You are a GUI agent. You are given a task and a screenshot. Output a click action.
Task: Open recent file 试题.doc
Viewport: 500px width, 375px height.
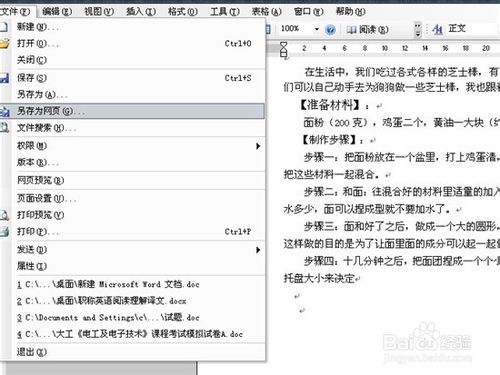coord(133,317)
